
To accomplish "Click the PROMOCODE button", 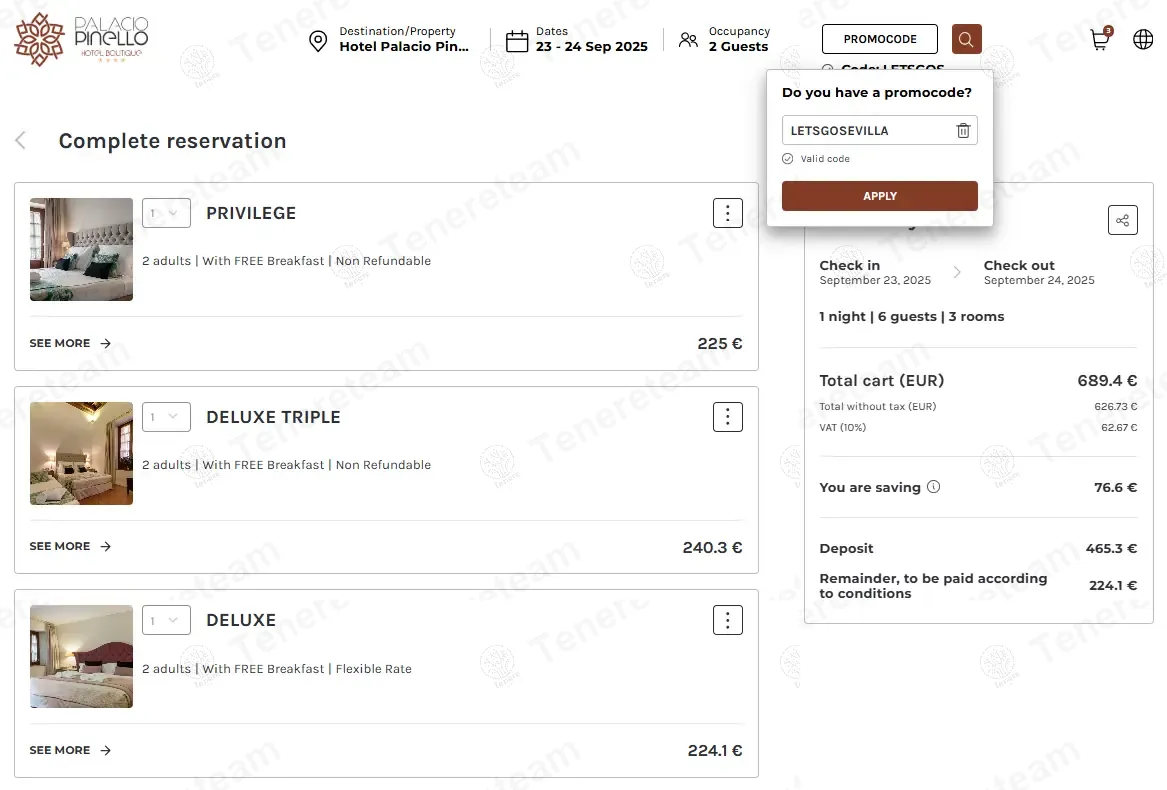I will tap(880, 39).
